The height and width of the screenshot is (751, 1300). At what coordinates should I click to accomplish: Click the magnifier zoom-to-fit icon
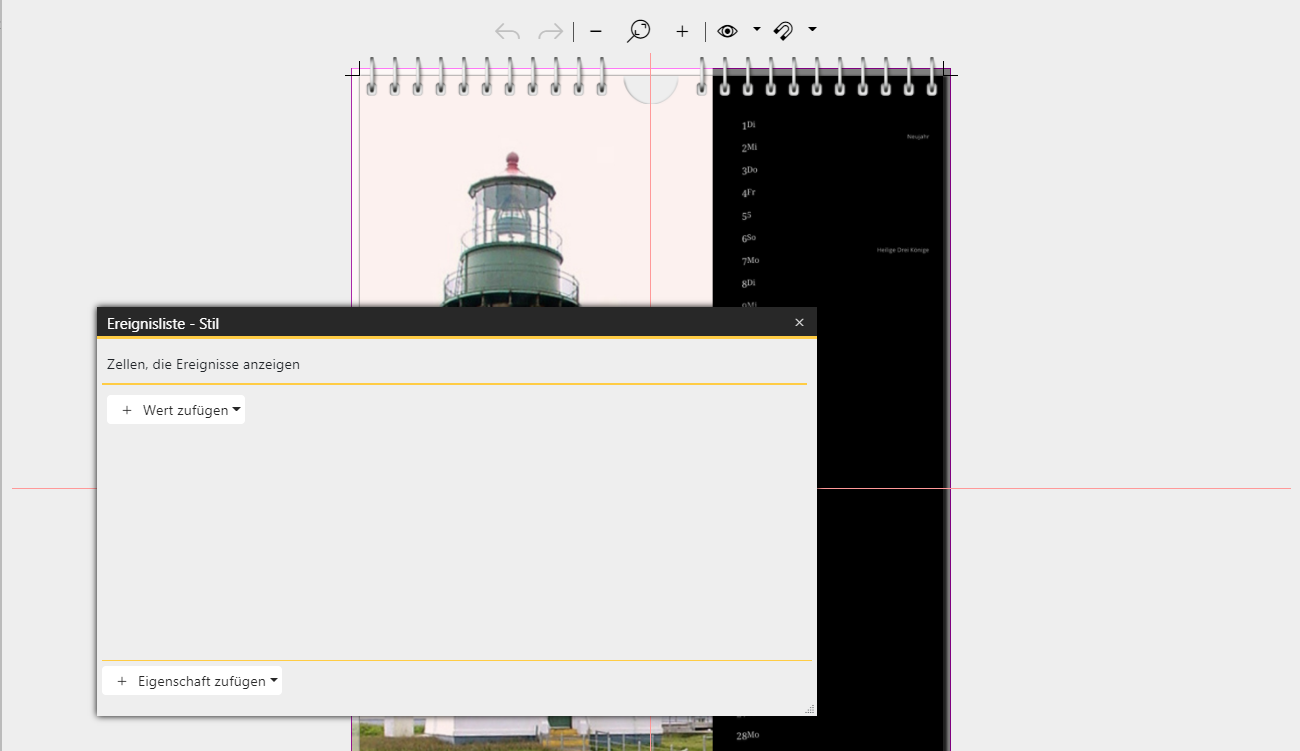pyautogui.click(x=638, y=31)
